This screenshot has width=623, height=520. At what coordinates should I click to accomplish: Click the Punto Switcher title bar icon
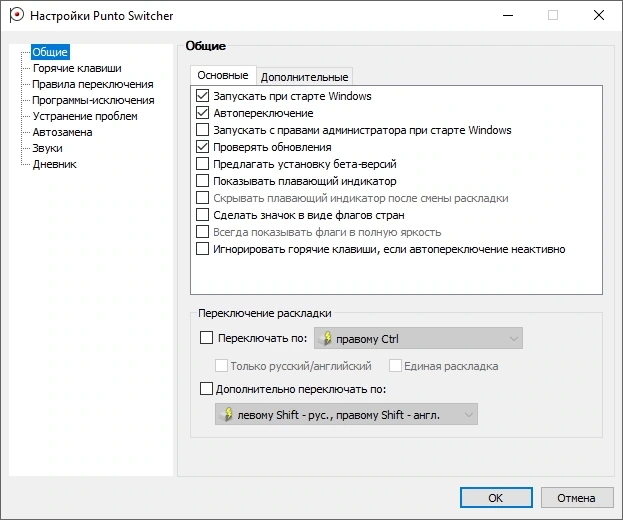click(16, 15)
